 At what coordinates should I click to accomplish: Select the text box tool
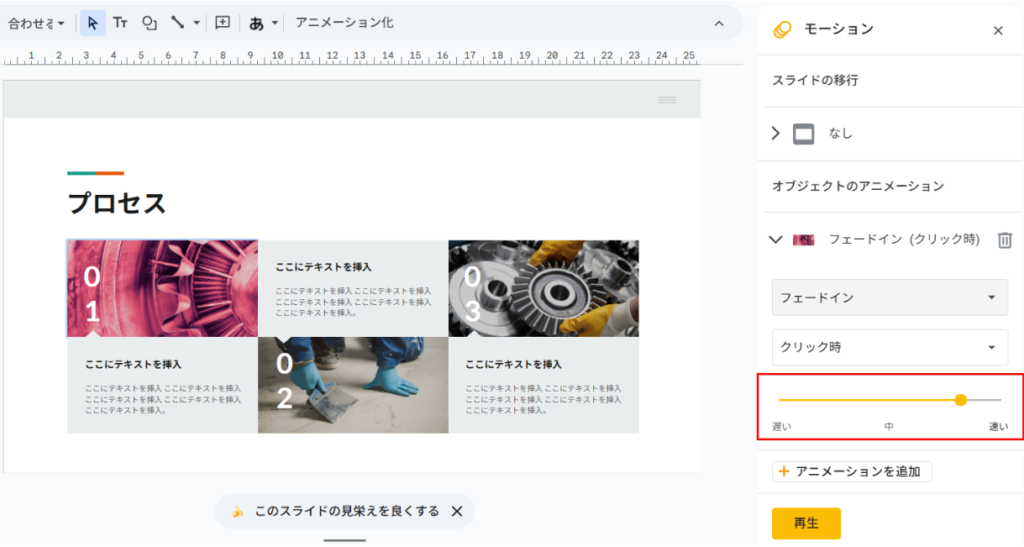[x=120, y=23]
